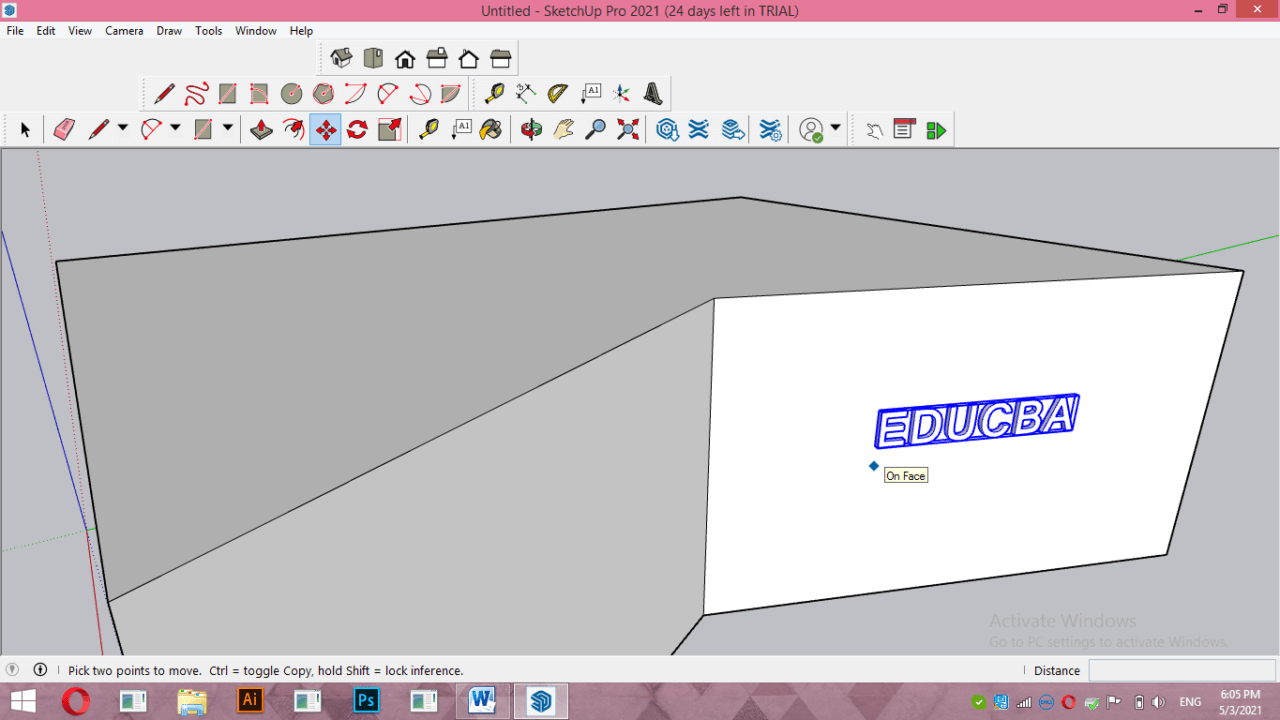Pick the Paint Bucket tool
The height and width of the screenshot is (720, 1280).
490,129
